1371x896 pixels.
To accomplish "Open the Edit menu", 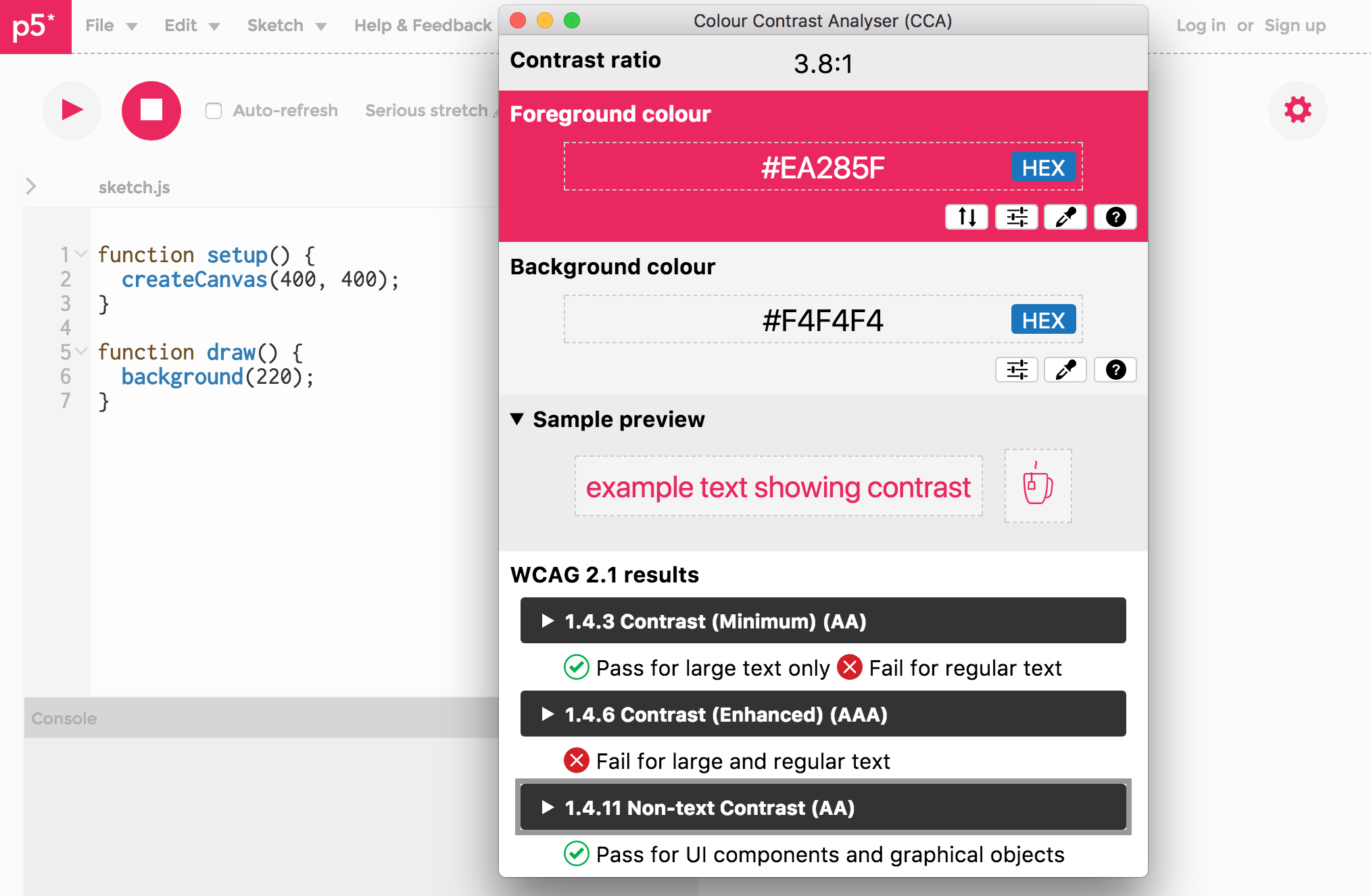I will point(192,26).
